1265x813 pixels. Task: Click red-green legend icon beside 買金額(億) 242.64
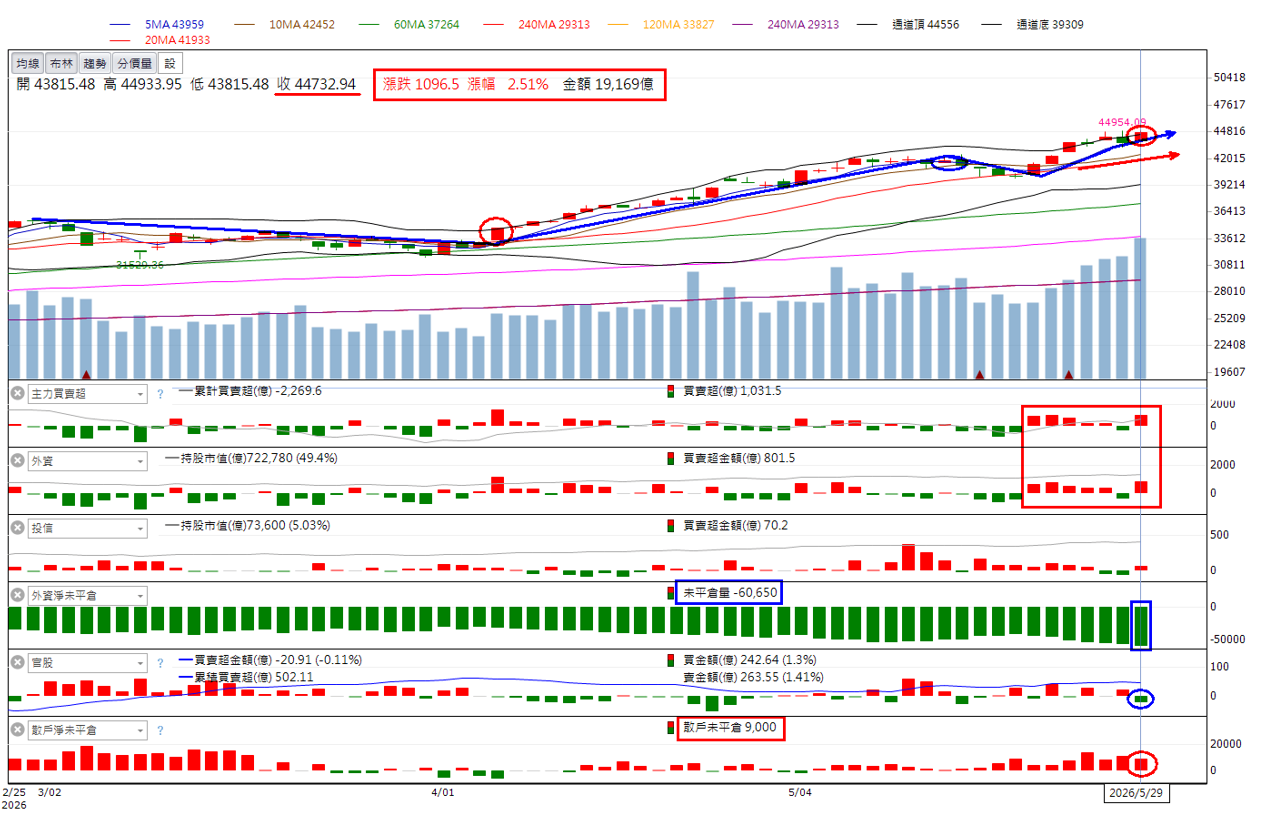(x=671, y=660)
